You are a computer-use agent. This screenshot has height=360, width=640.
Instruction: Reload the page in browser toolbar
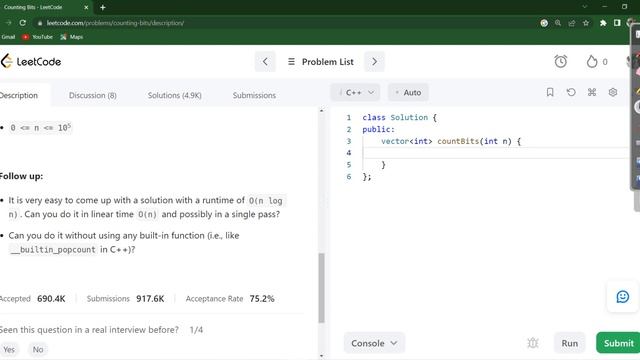(23, 23)
